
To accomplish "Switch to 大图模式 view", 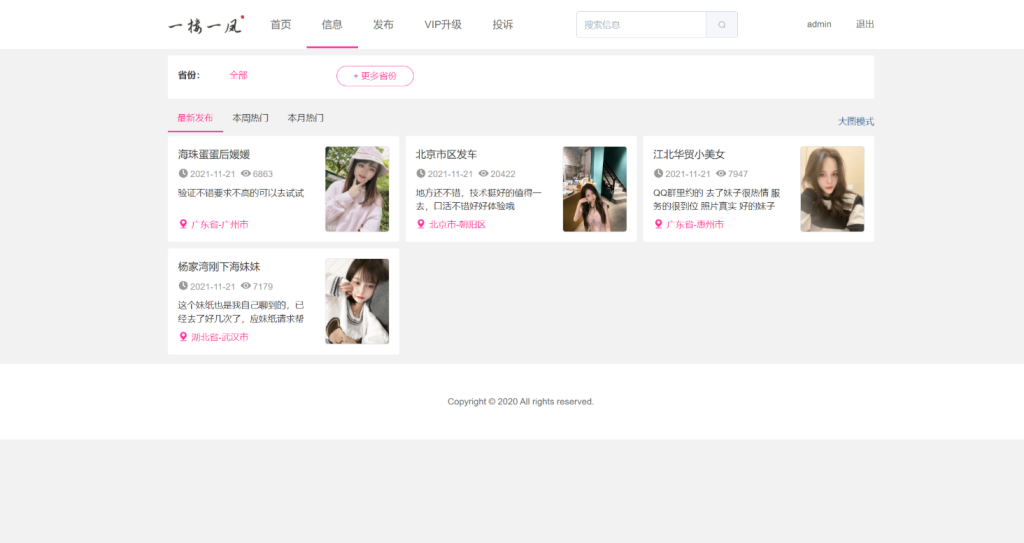I will [x=856, y=122].
